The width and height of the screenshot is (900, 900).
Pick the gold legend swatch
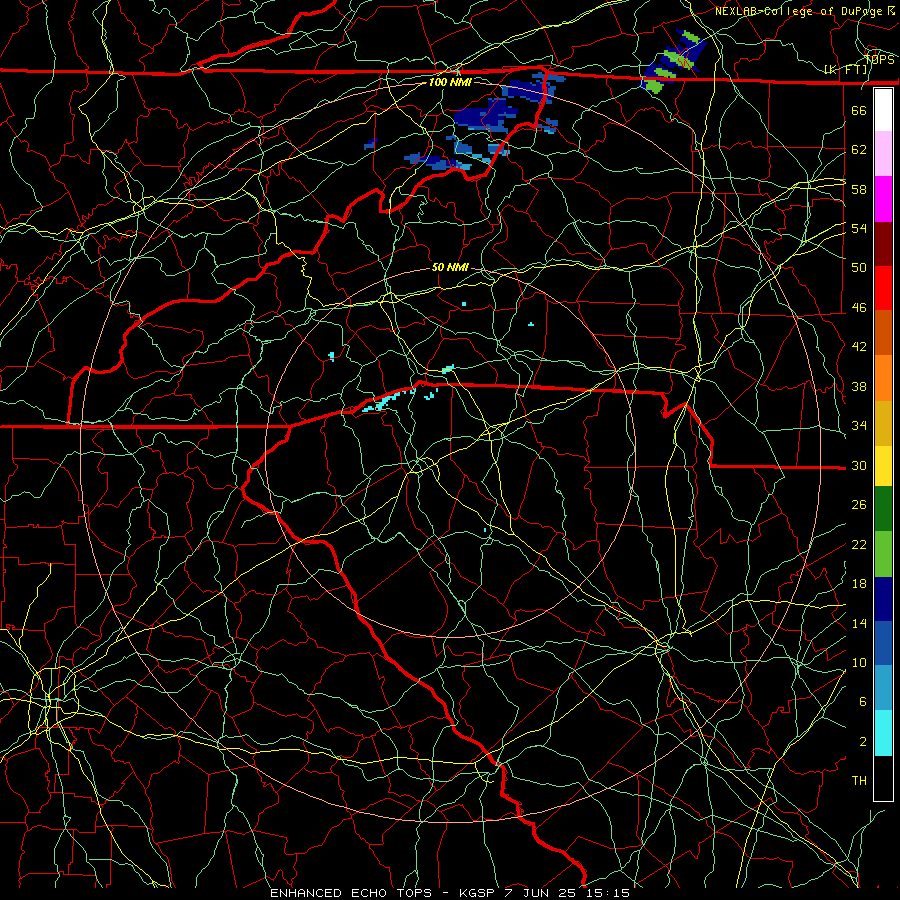point(883,423)
